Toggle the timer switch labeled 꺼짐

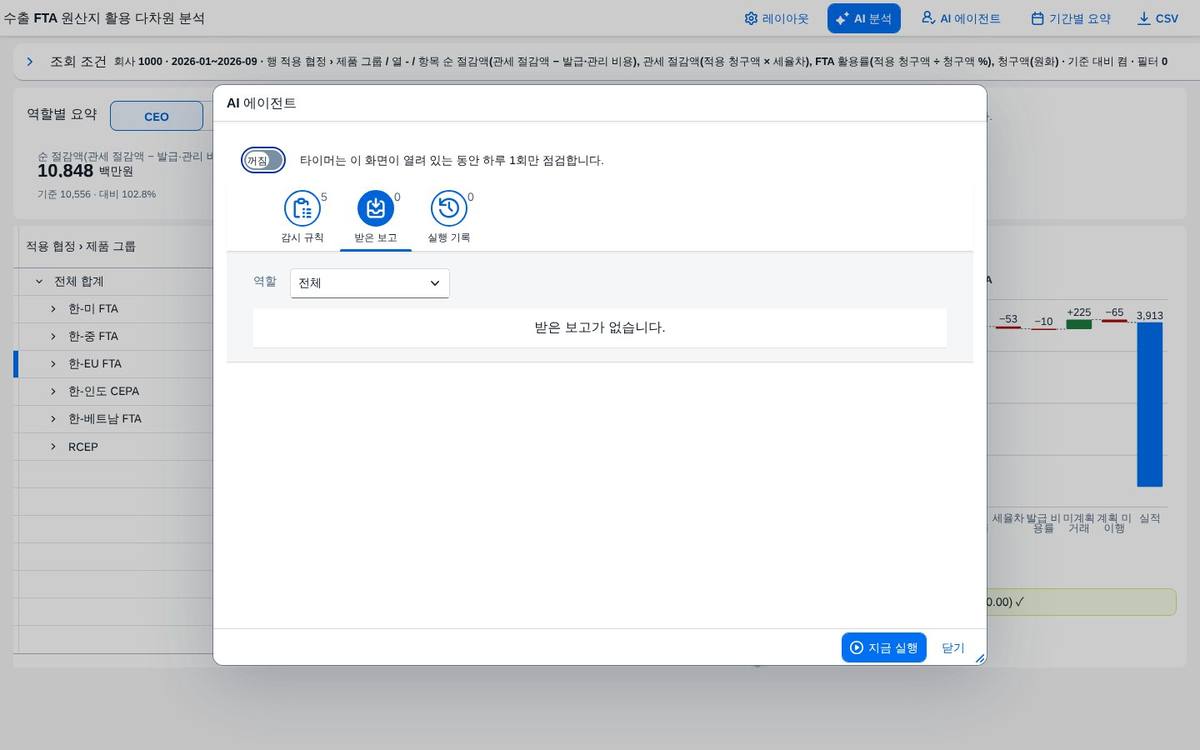[263, 160]
